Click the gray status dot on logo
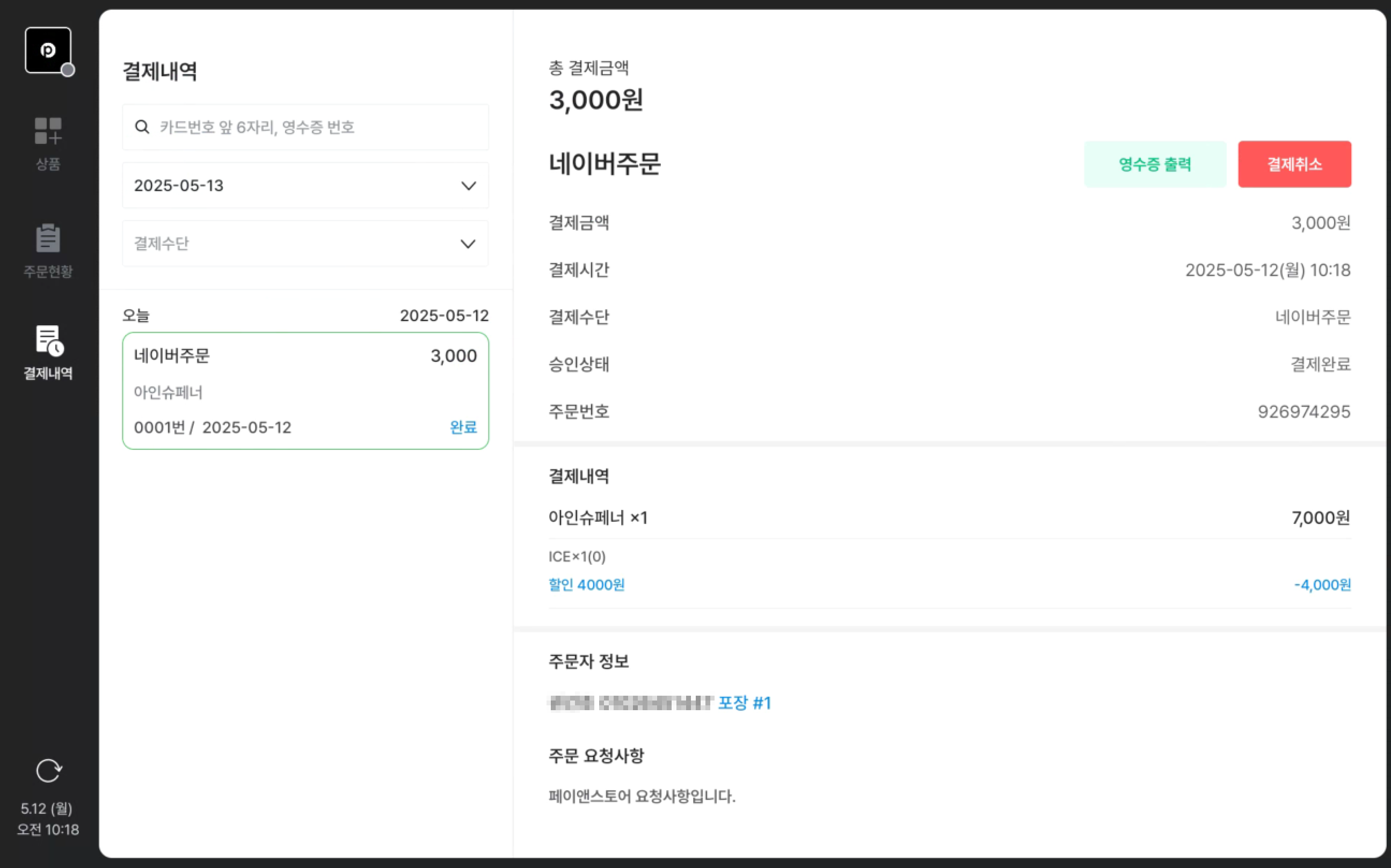1391x868 pixels. pyautogui.click(x=68, y=70)
